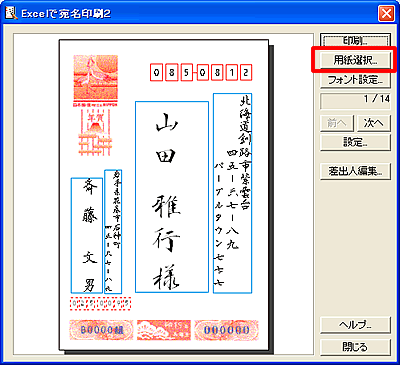Select the sender address text box
This screenshot has height=365, width=400.
pos(113,232)
